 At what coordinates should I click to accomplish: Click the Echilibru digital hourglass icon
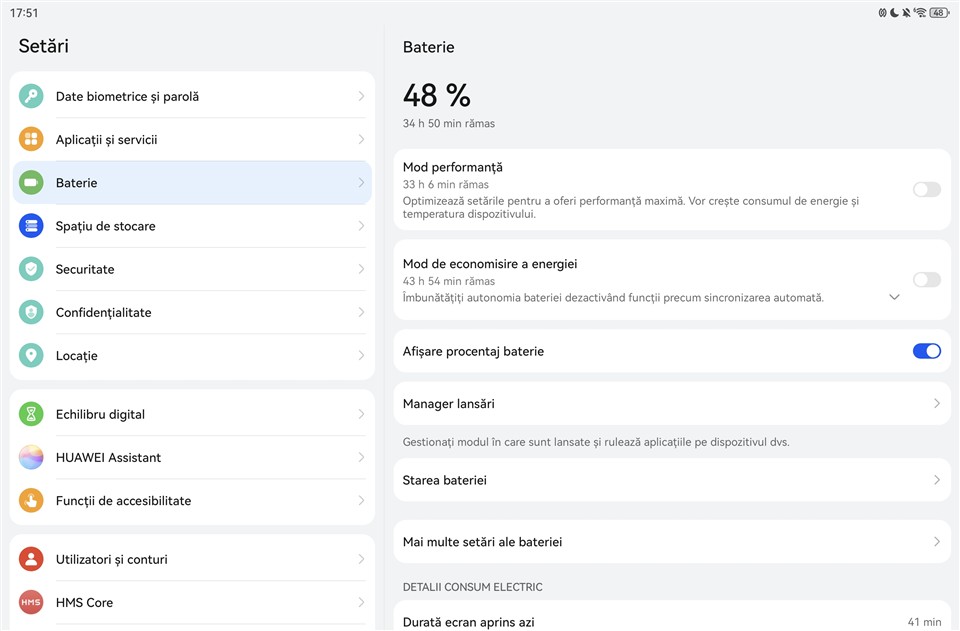coord(31,414)
